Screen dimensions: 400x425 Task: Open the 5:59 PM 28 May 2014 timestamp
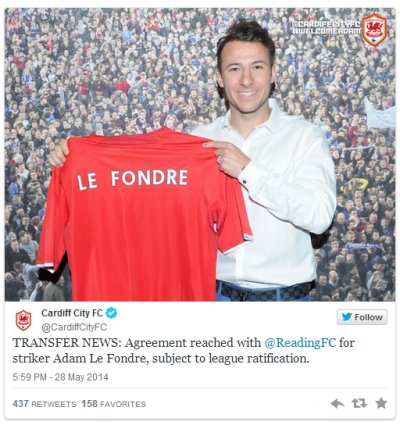[x=60, y=377]
